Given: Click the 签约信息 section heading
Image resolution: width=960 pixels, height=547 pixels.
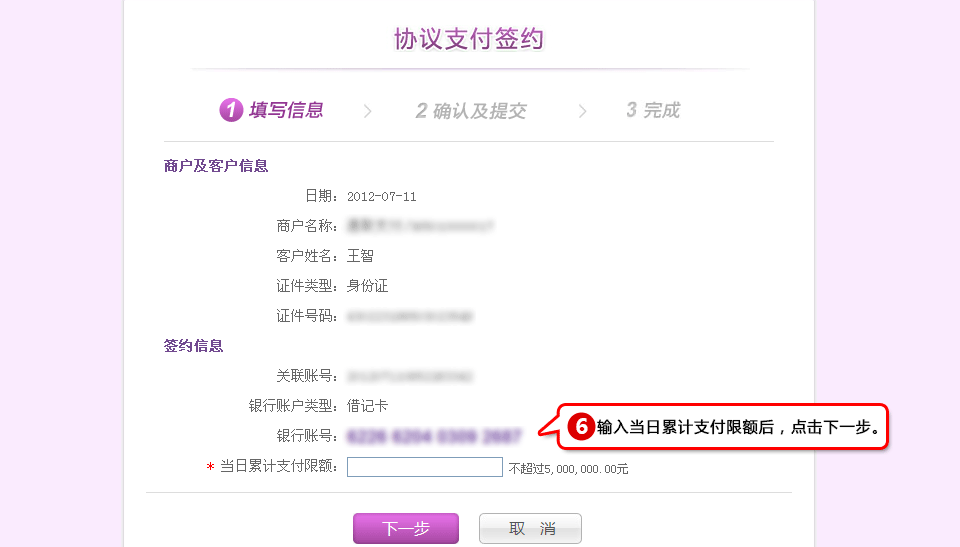Looking at the screenshot, I should tap(193, 346).
